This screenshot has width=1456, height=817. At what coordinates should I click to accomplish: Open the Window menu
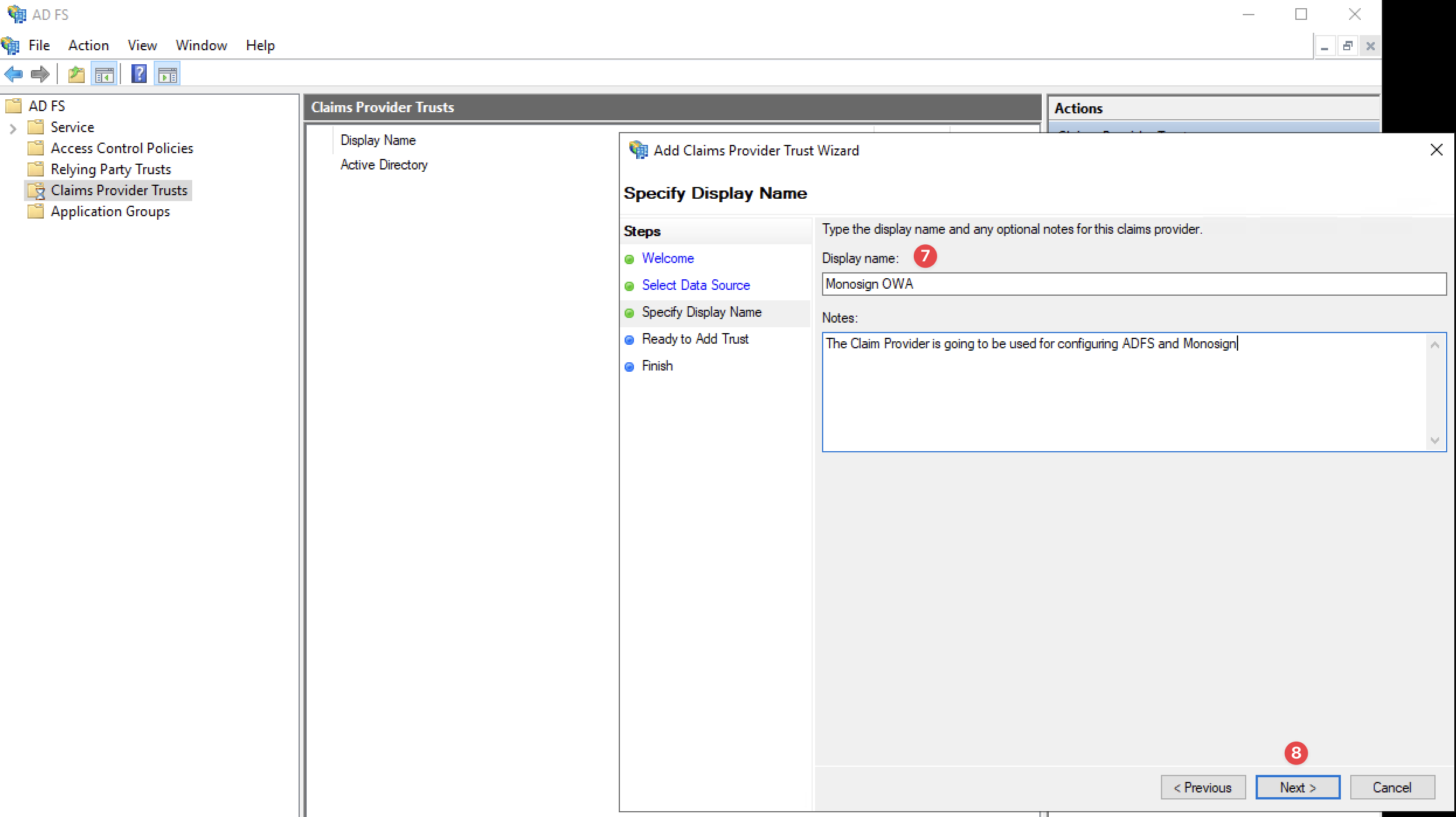[201, 45]
